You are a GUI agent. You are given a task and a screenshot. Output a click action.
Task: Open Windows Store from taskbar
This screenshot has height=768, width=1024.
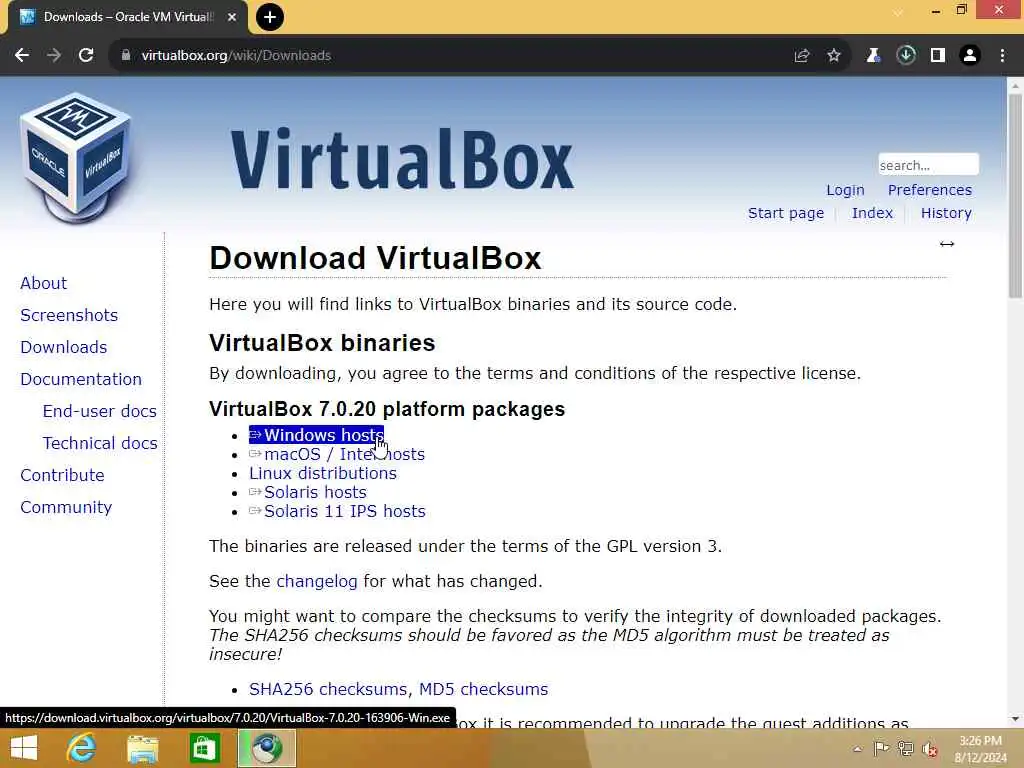pyautogui.click(x=204, y=748)
